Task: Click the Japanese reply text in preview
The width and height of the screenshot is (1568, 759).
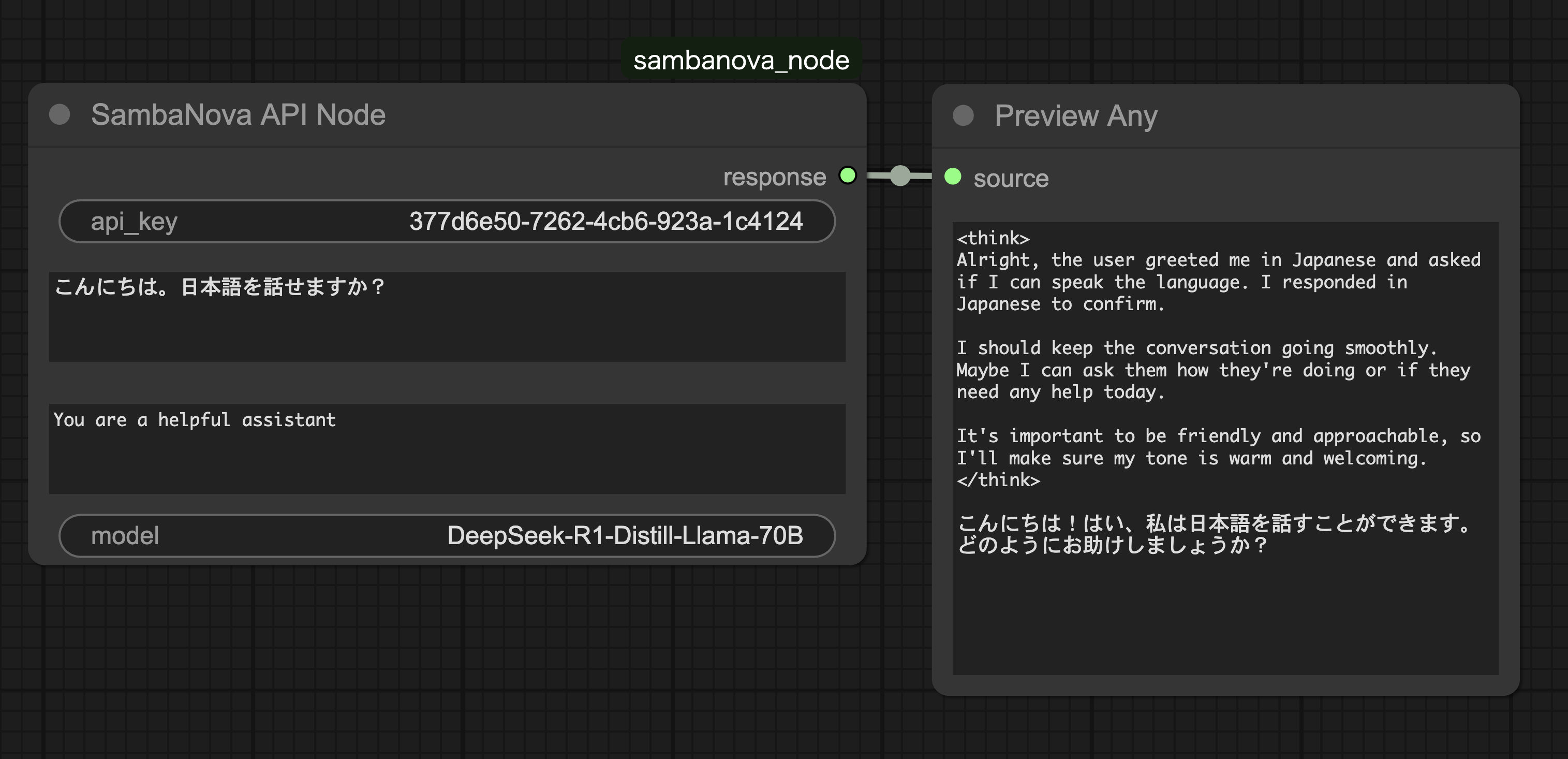Action: (1215, 534)
